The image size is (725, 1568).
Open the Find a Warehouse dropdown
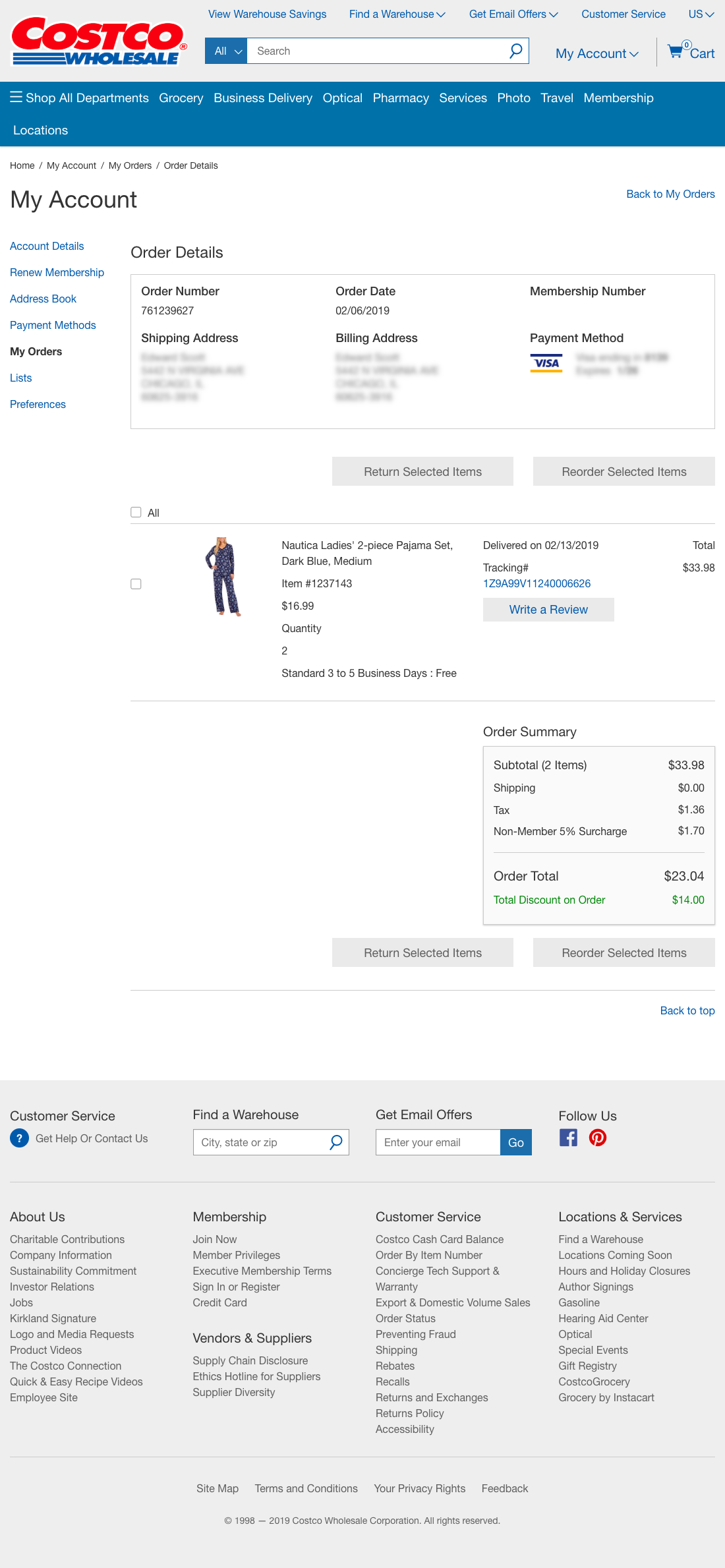coord(397,14)
